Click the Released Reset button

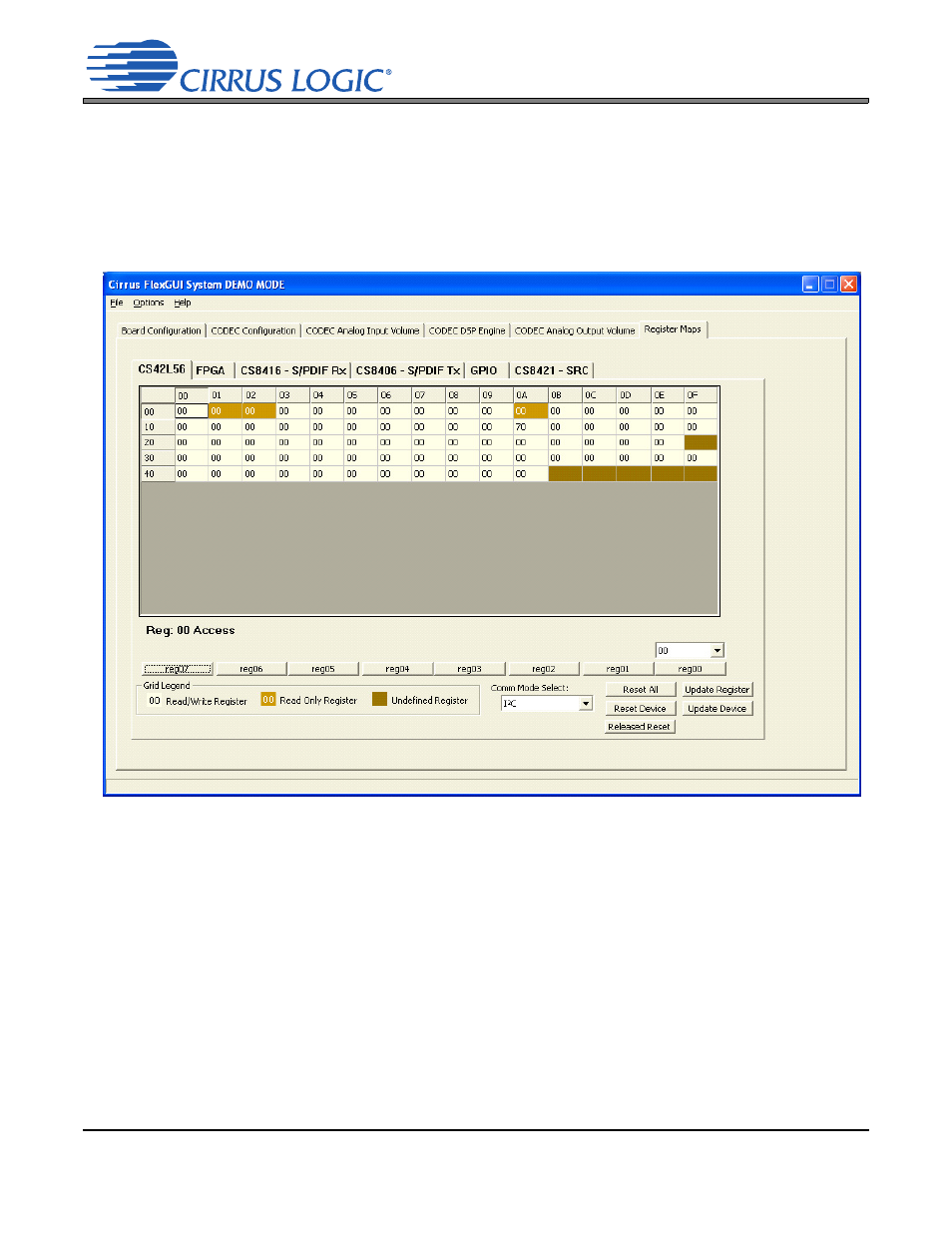pos(641,727)
